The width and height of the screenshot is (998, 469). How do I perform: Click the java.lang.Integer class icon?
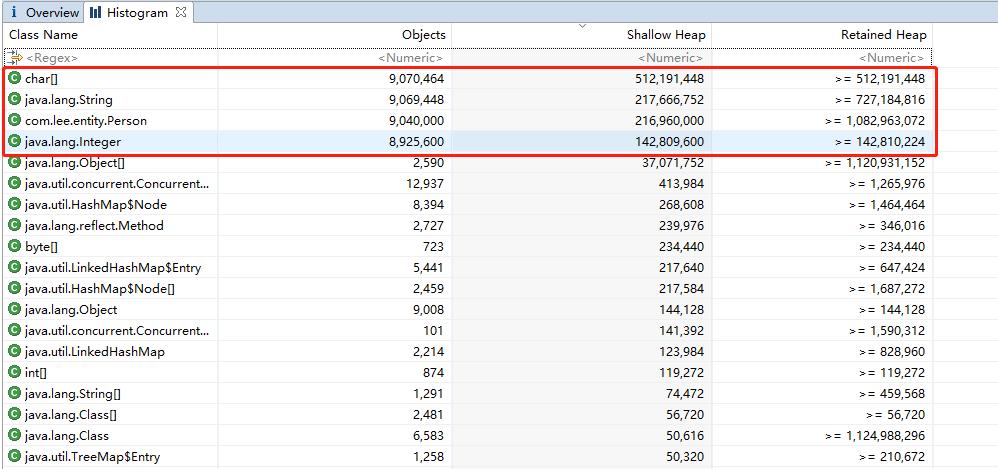(x=14, y=141)
